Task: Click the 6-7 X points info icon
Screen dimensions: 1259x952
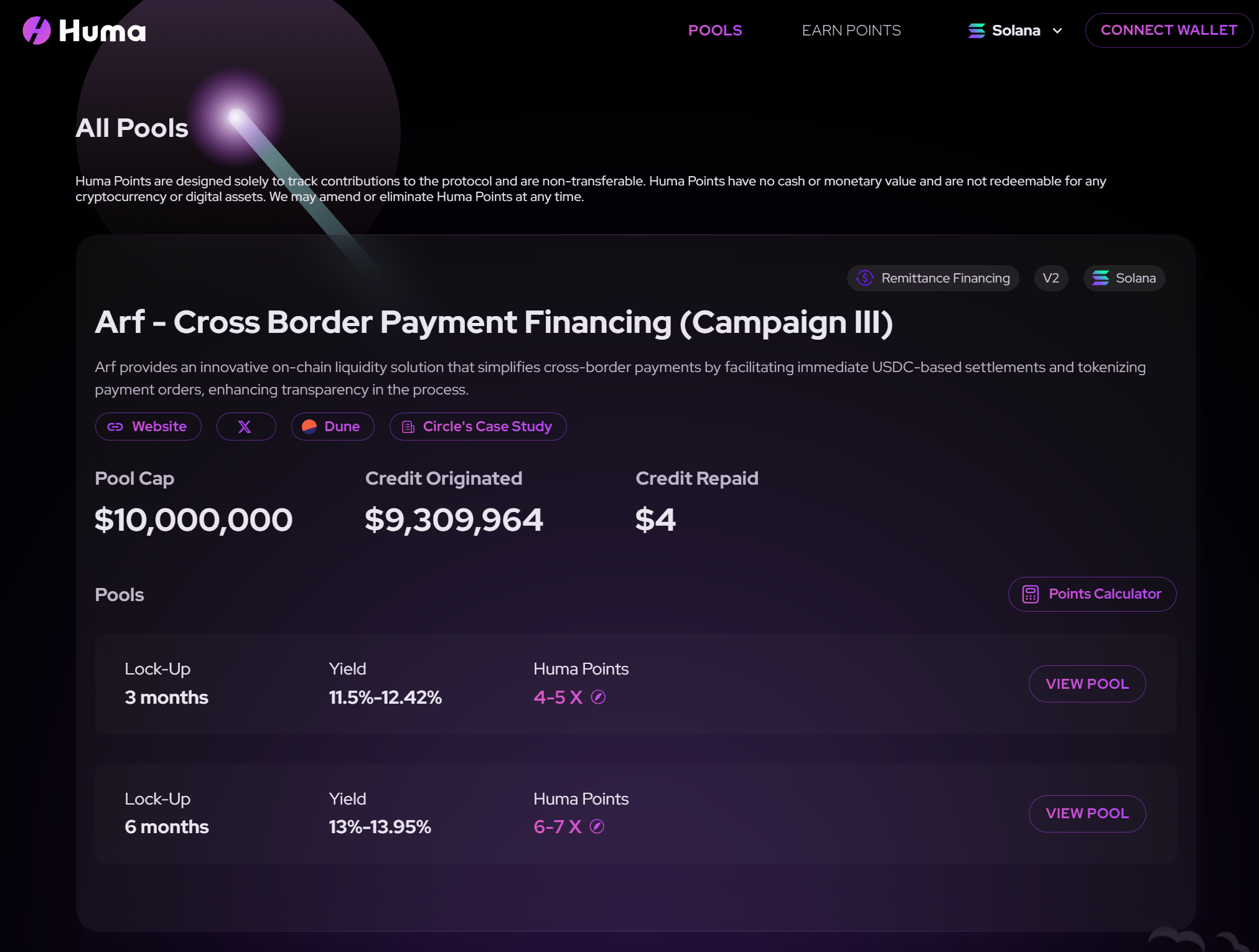Action: click(x=597, y=826)
